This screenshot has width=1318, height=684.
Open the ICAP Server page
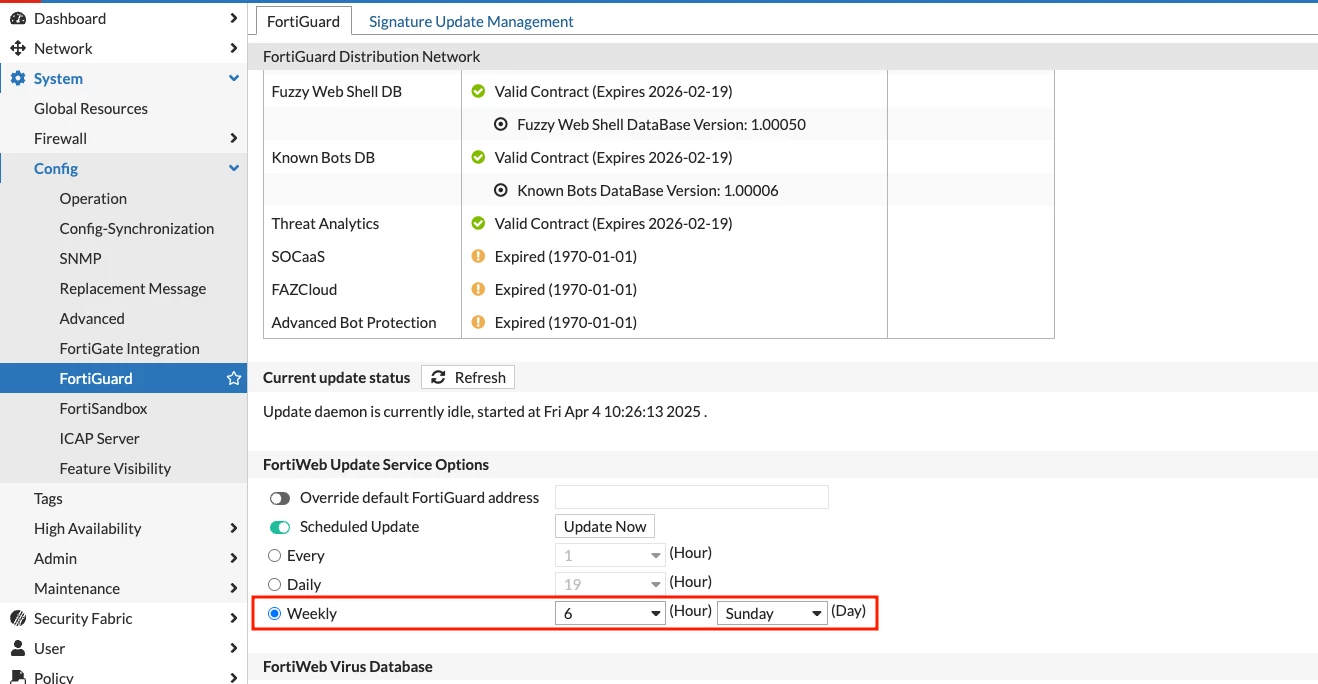point(99,438)
